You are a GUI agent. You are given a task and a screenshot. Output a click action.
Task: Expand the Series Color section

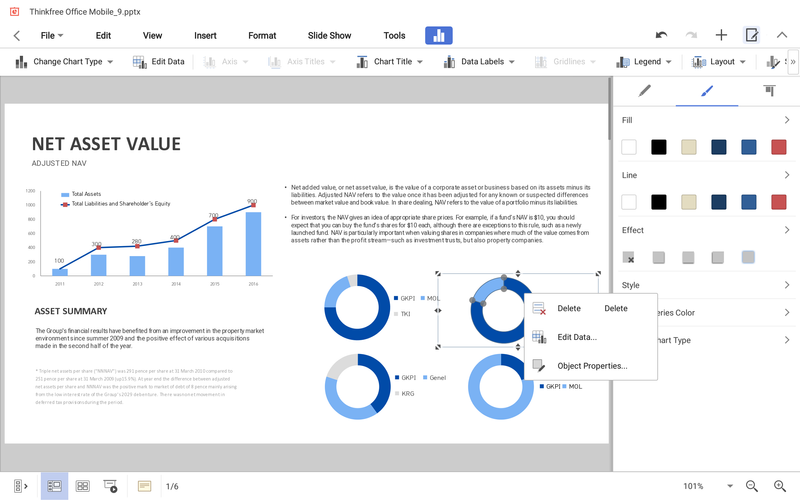724,313
